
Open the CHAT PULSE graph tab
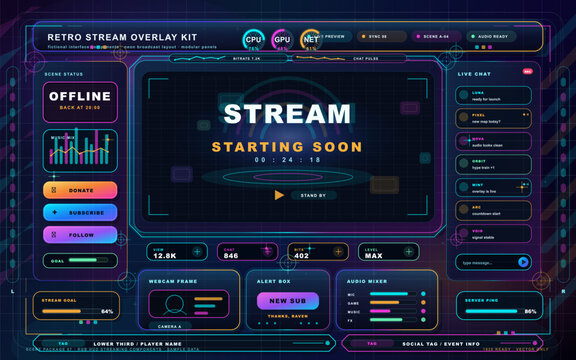(x=349, y=58)
